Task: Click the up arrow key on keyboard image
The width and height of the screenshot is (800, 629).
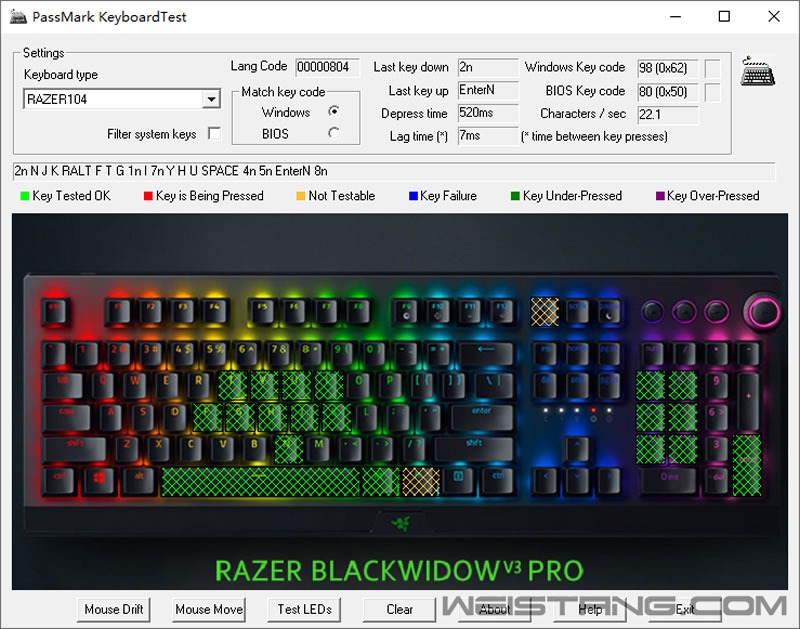Action: point(577,448)
